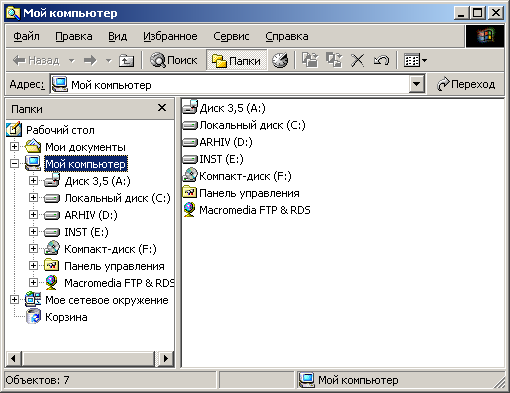Expand Macromedia FTP & RDS tree node
Screen dimensions: 510x393
(x=33, y=282)
